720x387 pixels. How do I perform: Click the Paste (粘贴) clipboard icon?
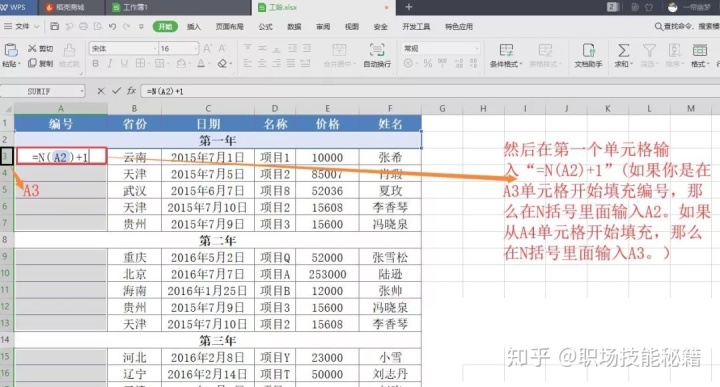point(11,50)
